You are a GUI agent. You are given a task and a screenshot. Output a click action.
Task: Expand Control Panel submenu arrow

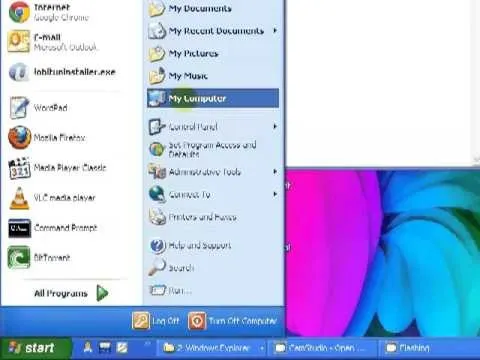tap(275, 126)
